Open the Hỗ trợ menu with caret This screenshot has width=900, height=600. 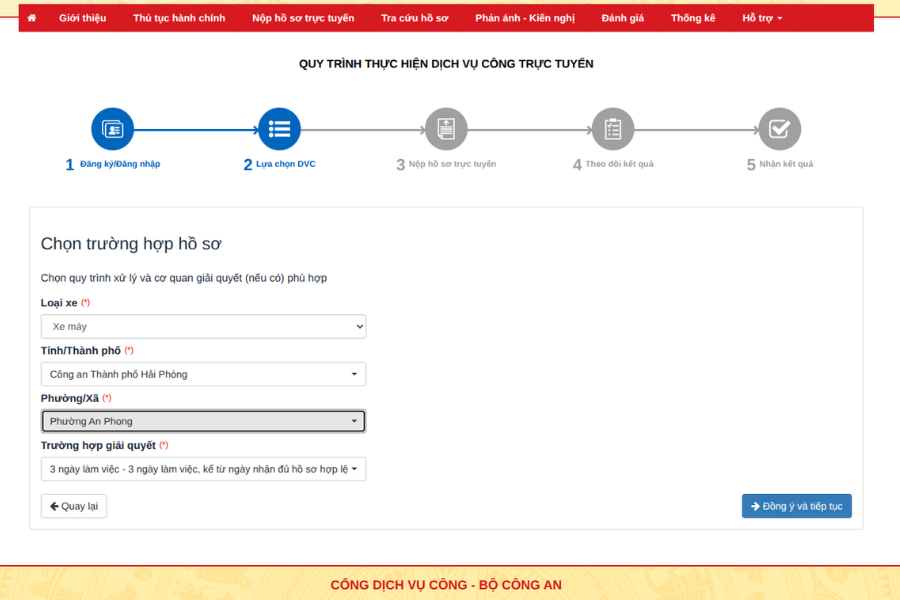pos(762,18)
